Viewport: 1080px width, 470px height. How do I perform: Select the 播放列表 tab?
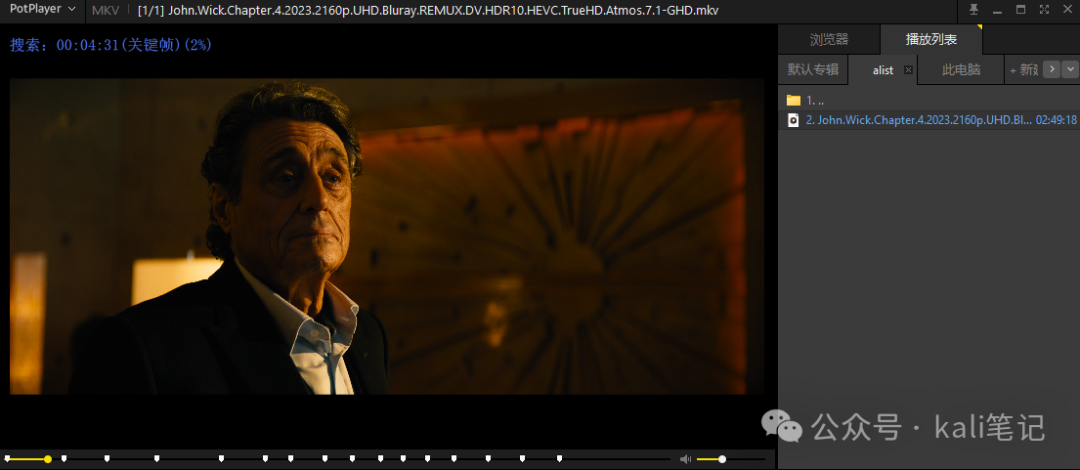tap(931, 40)
